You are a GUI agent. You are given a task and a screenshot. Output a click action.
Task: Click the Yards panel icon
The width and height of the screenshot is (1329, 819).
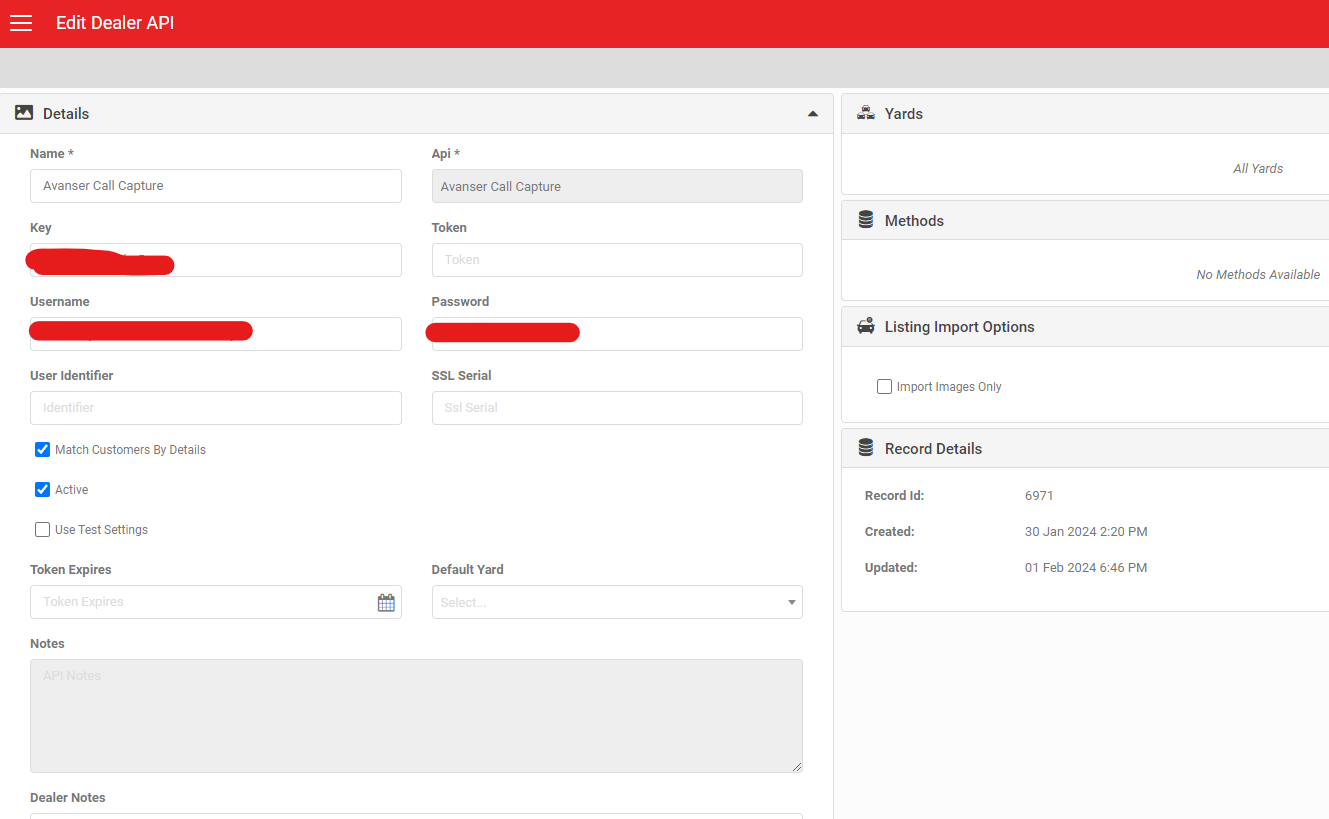866,113
